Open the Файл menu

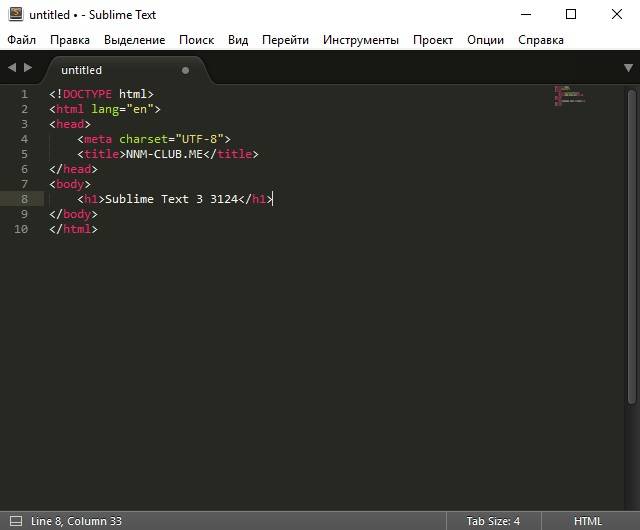click(22, 40)
